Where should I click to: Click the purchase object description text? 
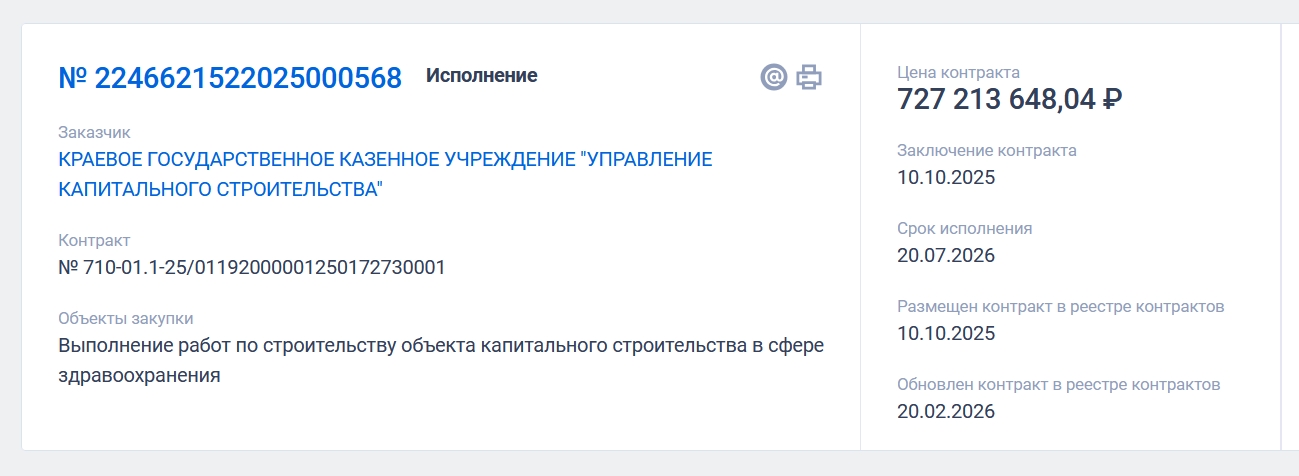441,360
